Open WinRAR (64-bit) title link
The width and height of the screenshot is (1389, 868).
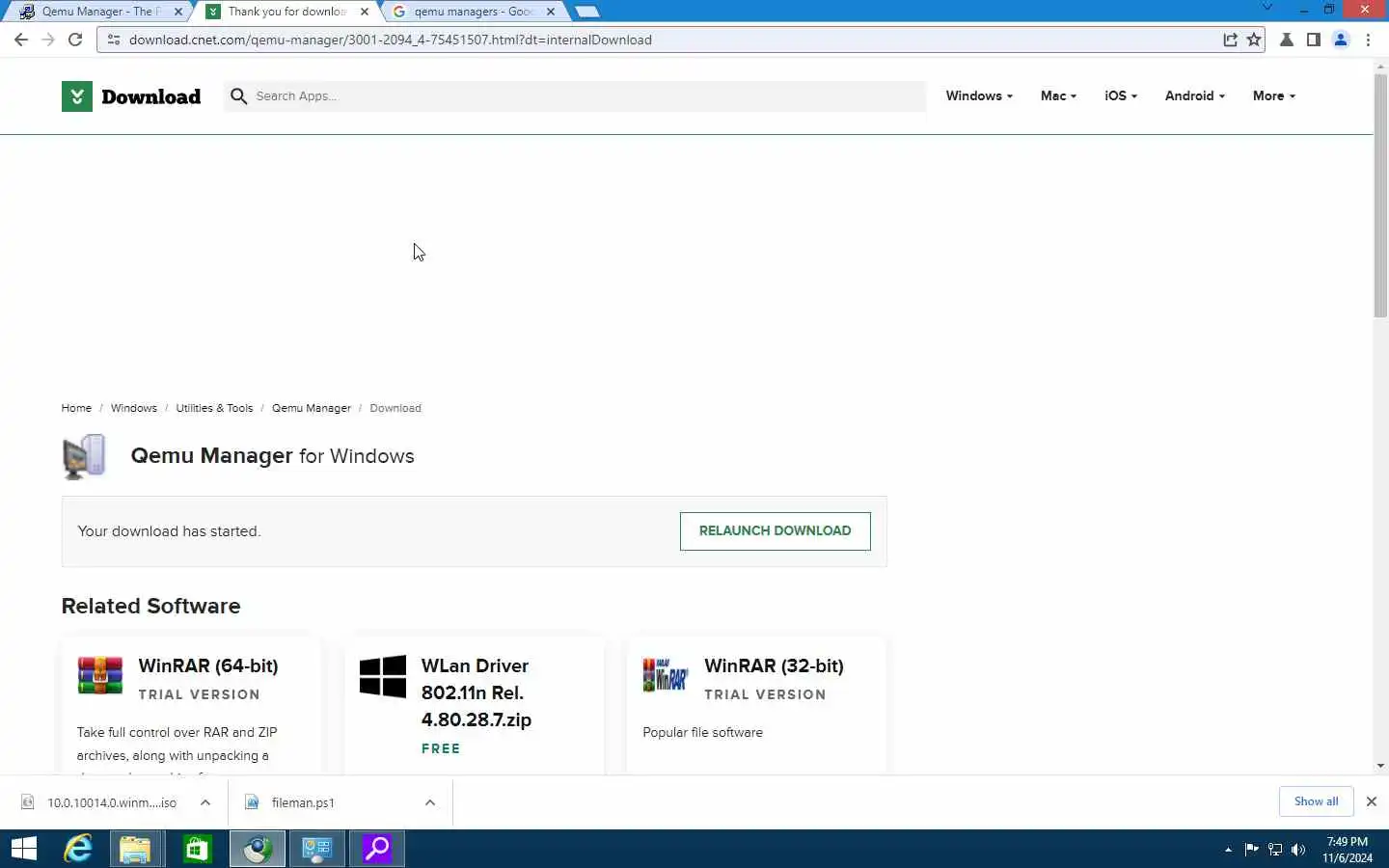click(208, 665)
